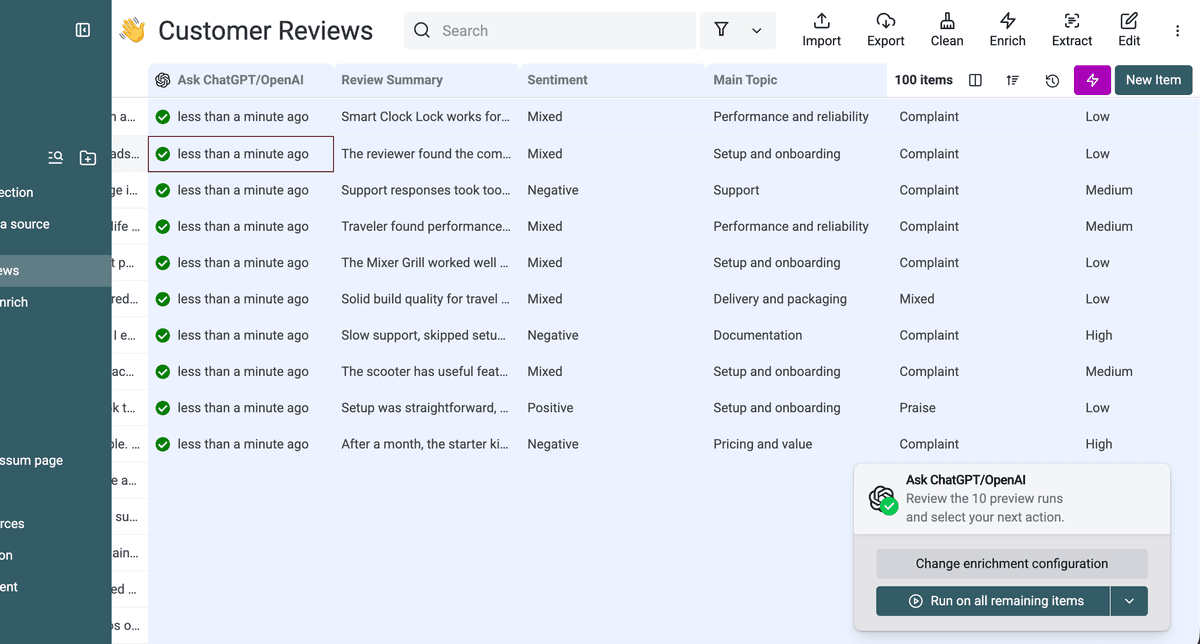Collapse the sidebar panel icon
The height and width of the screenshot is (644, 1200).
pyautogui.click(x=83, y=30)
